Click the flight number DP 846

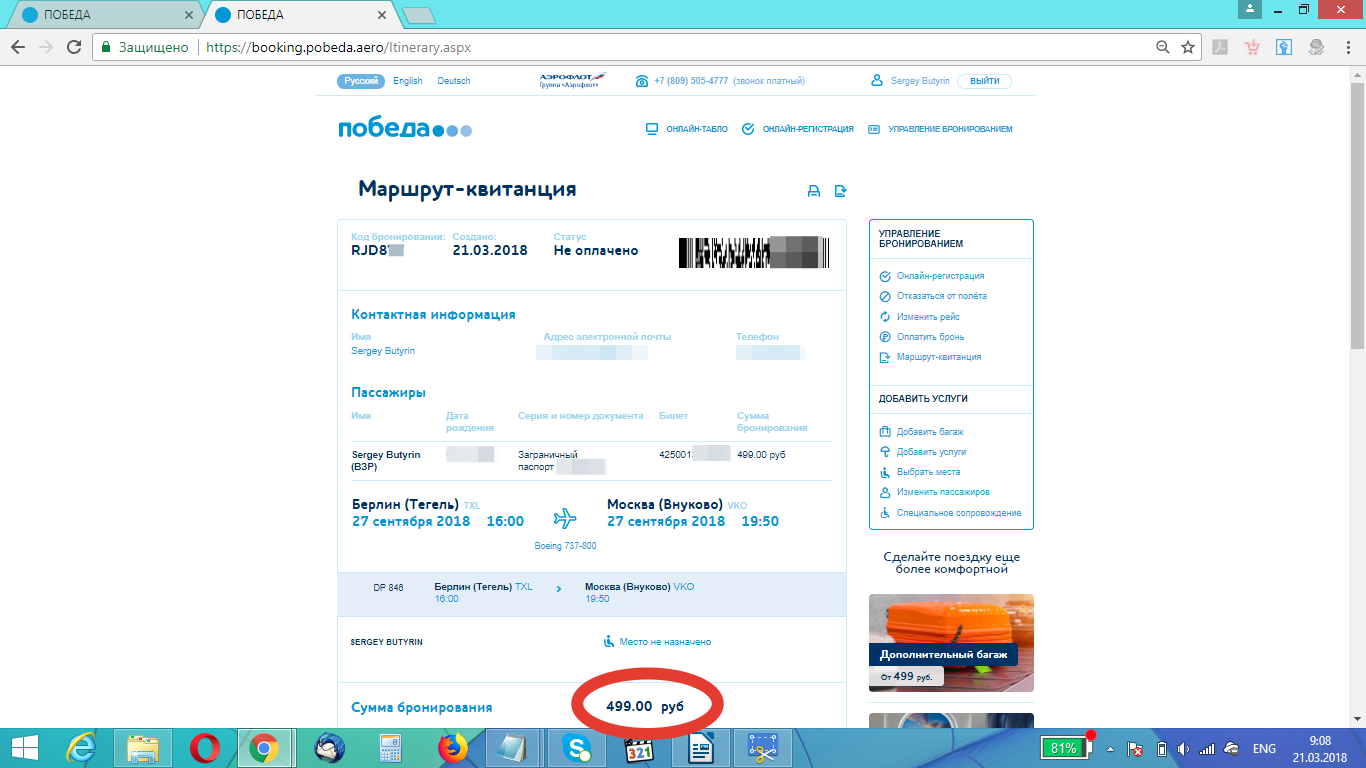[388, 588]
